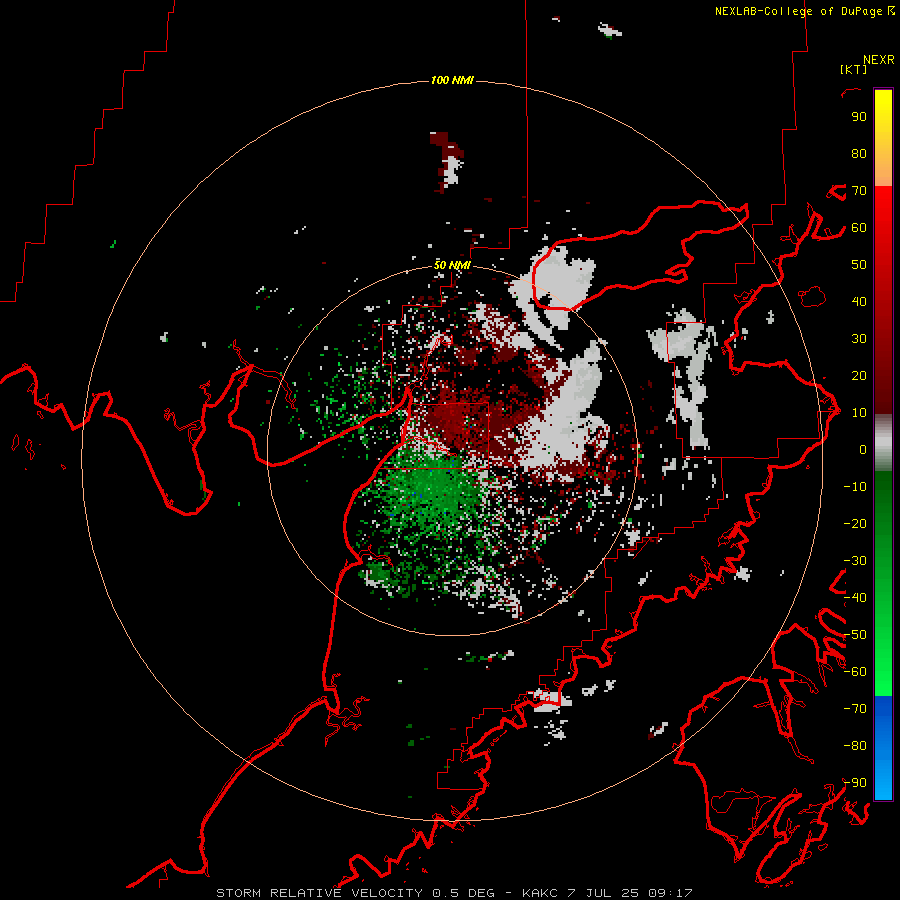Click the -80 value on the color scale

tap(855, 746)
